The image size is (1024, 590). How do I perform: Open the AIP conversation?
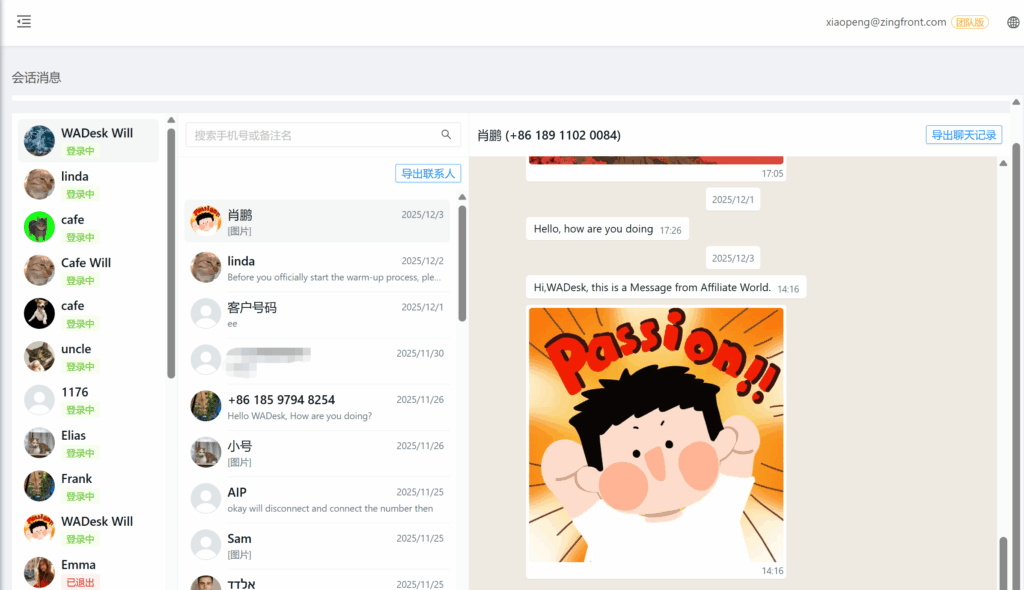317,499
